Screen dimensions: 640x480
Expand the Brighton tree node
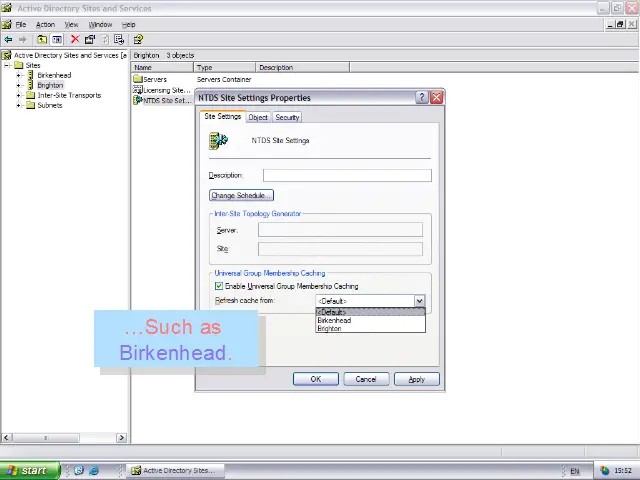18,85
